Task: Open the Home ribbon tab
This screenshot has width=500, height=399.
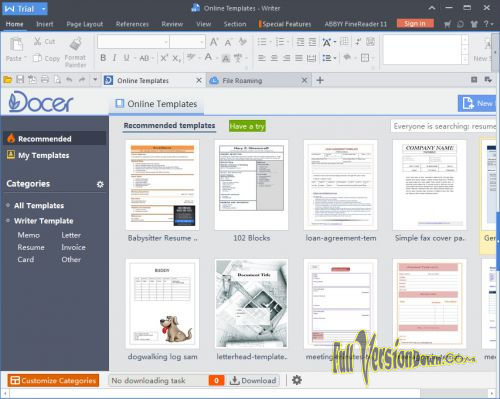Action: (14, 24)
